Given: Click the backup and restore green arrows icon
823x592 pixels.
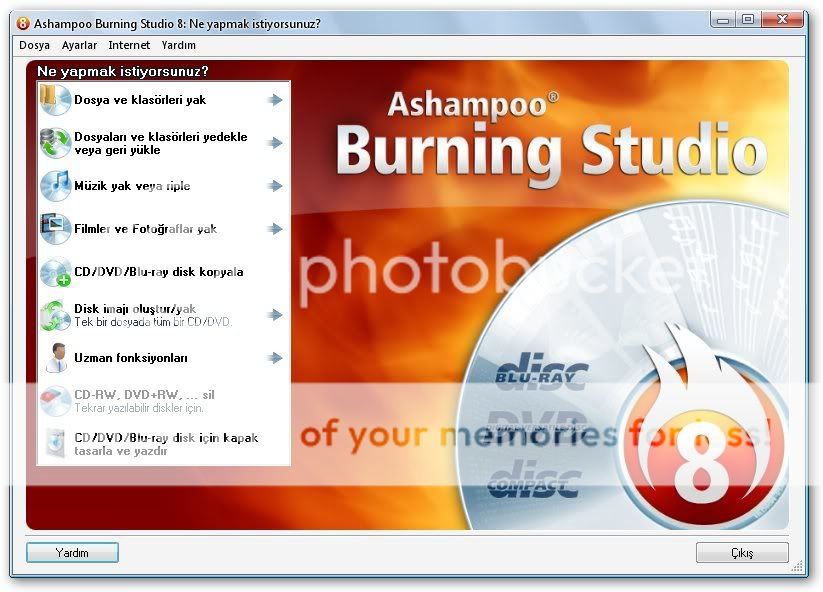Looking at the screenshot, I should tap(55, 143).
